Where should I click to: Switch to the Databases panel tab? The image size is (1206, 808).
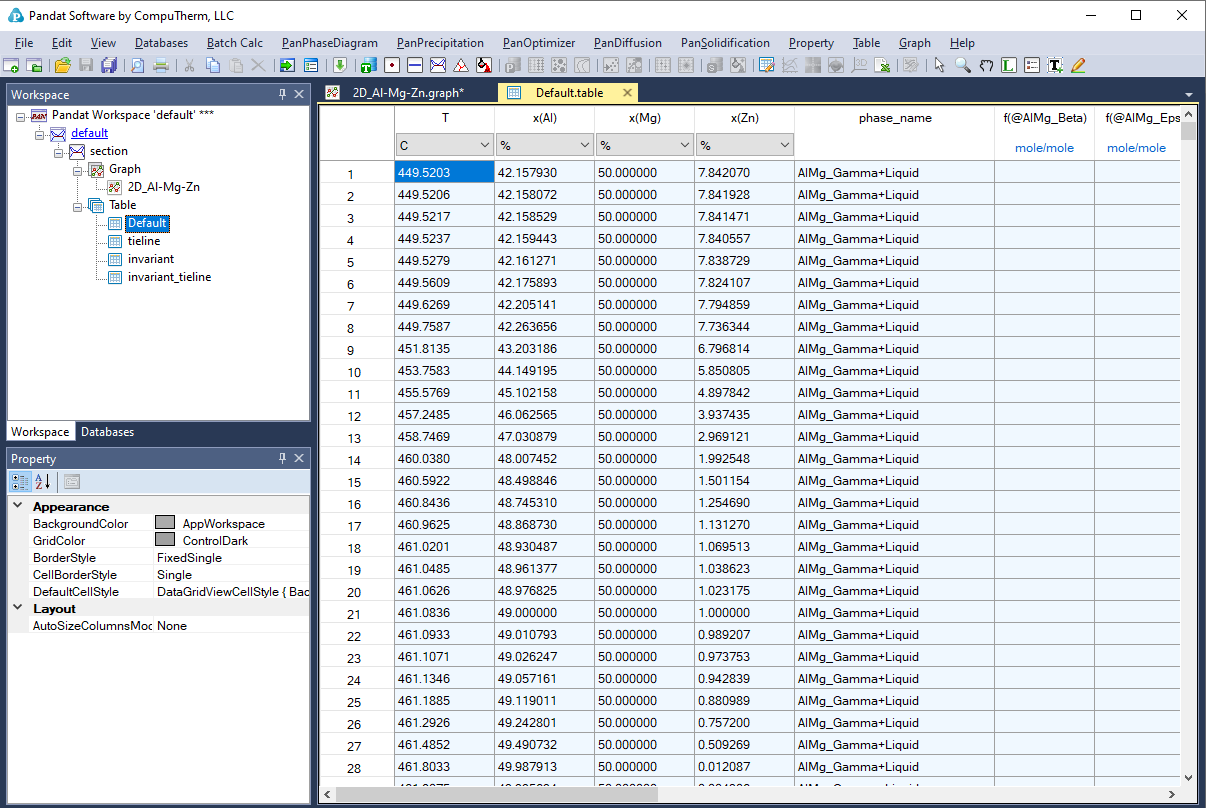pos(107,432)
